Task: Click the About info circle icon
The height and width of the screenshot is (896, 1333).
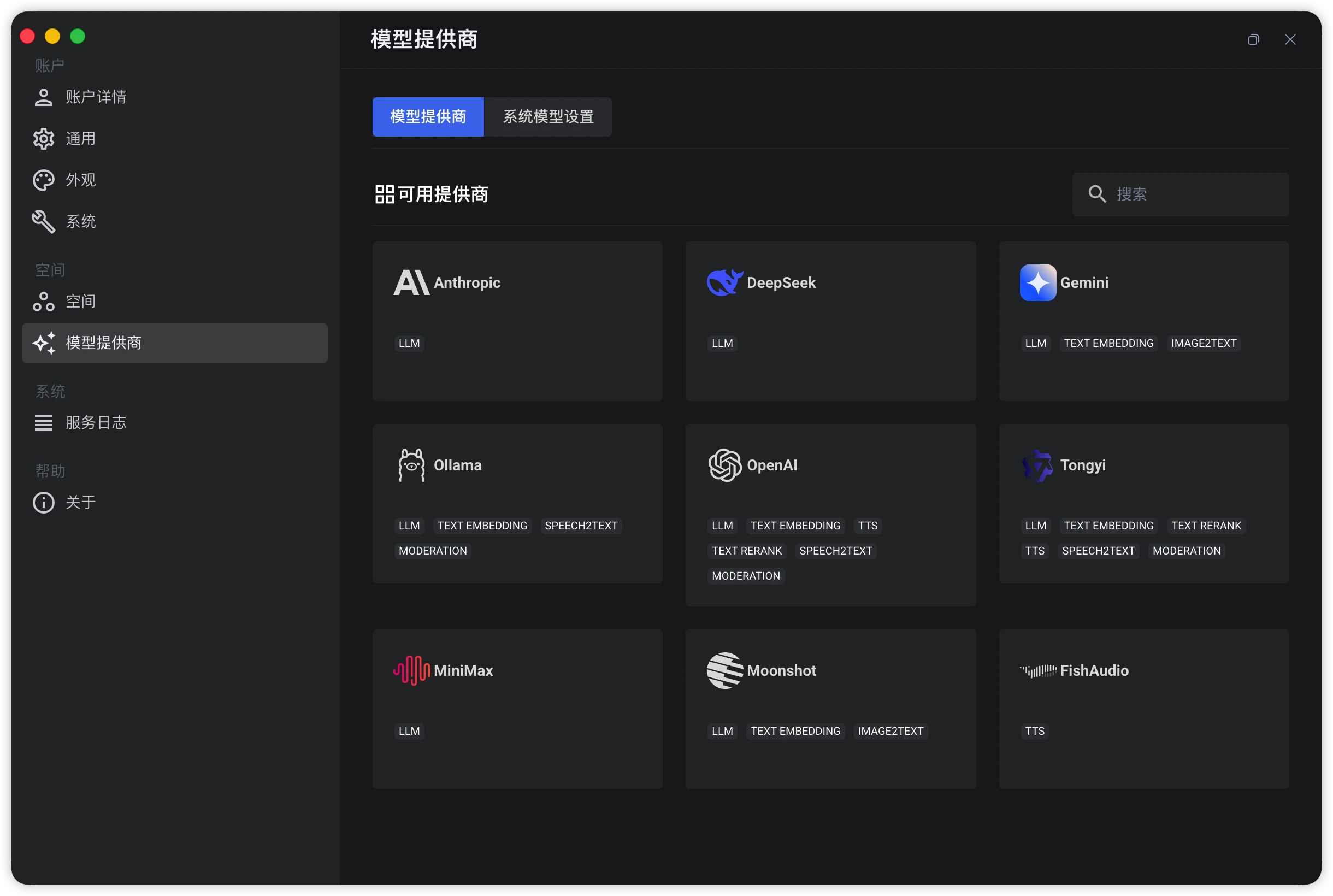Action: click(43, 503)
